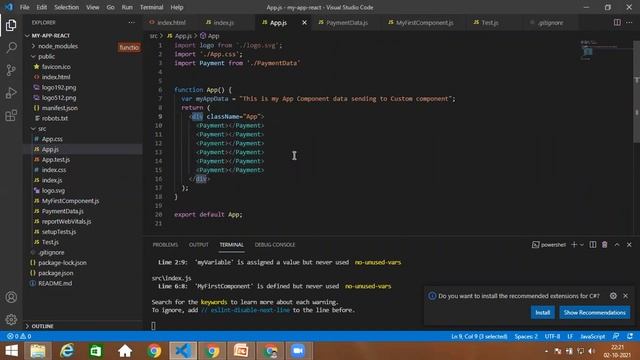Image resolution: width=640 pixels, height=360 pixels.
Task: Change the UTF-8 encoding
Action: [x=552, y=336]
